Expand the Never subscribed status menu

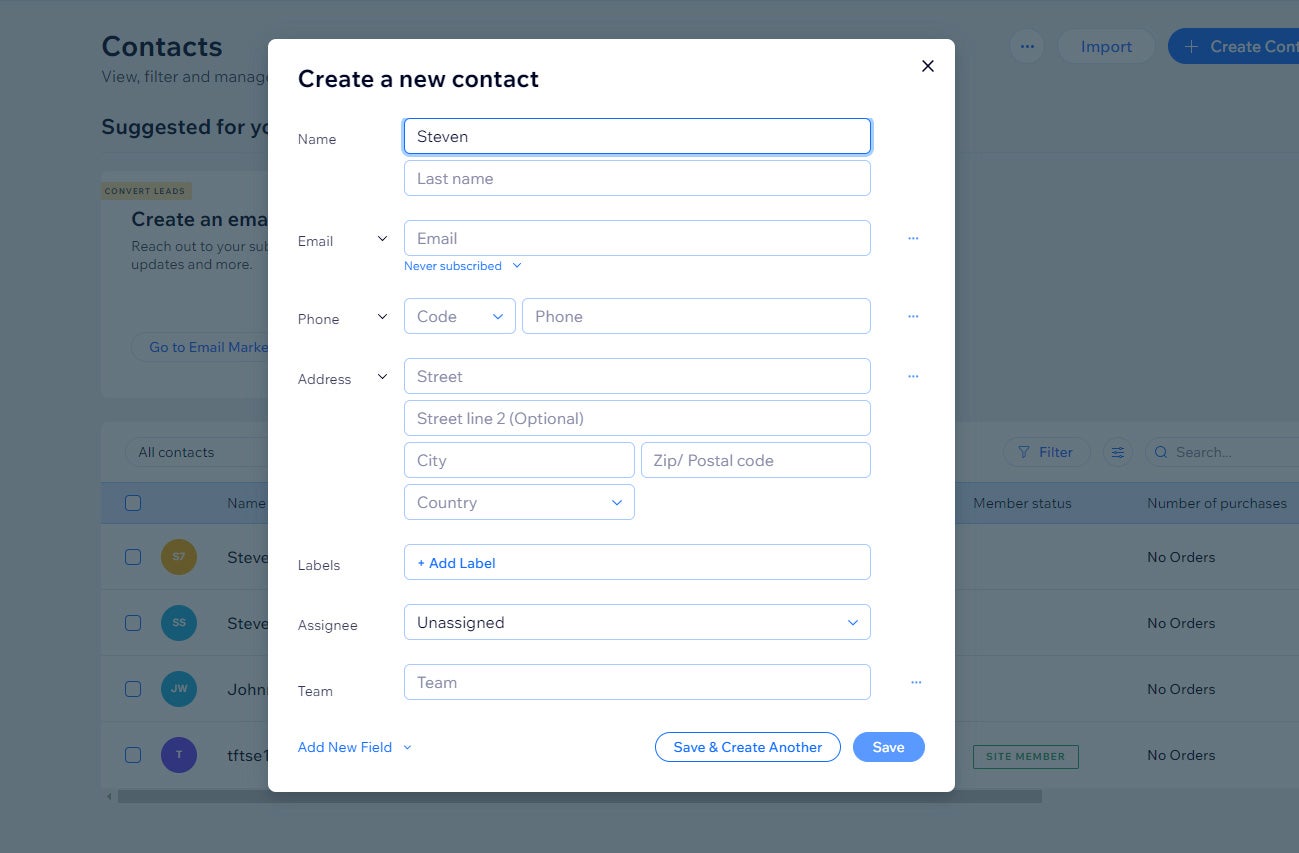463,266
